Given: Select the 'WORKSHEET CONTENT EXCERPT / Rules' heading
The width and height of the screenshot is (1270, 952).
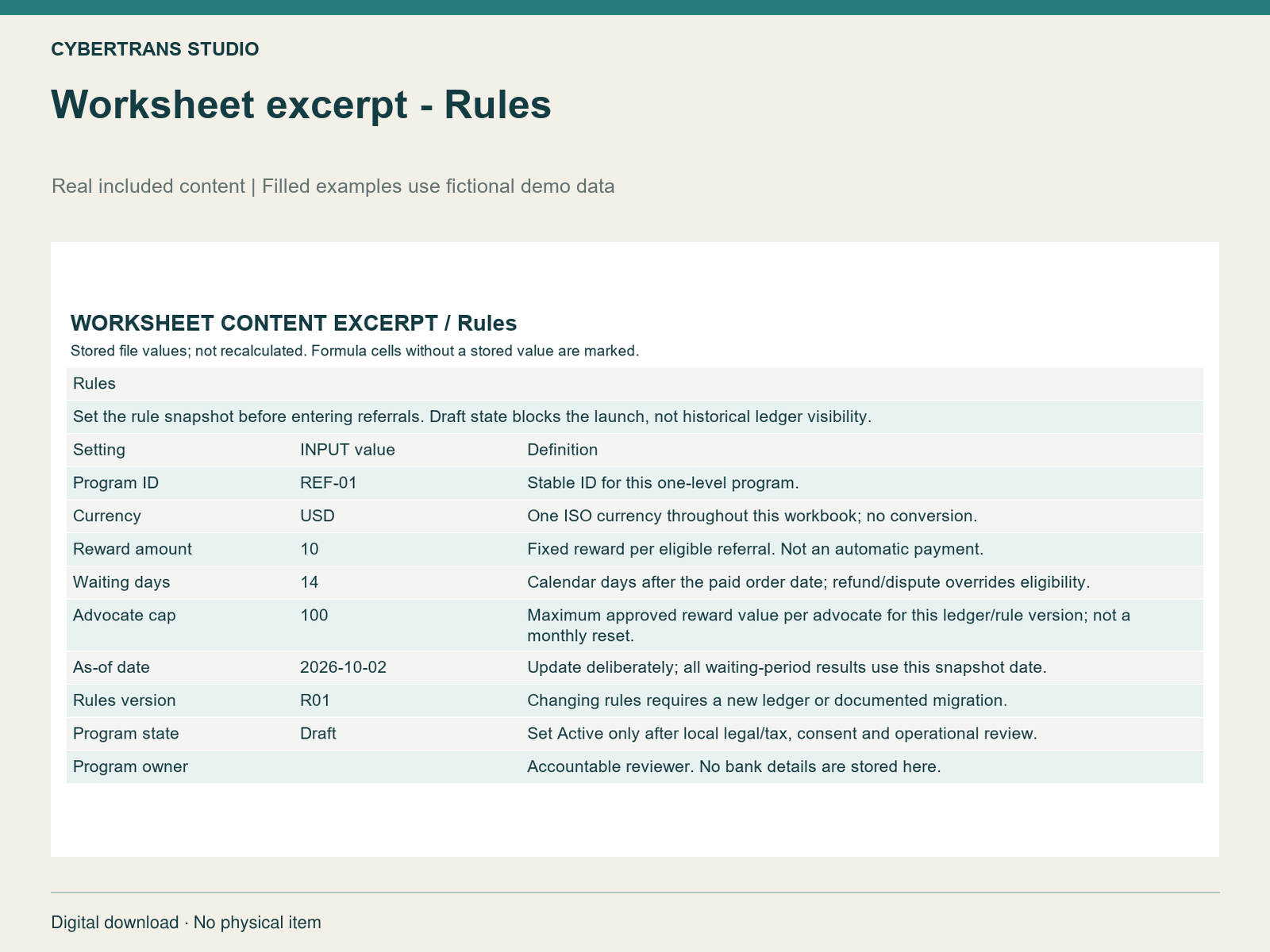Looking at the screenshot, I should (294, 323).
